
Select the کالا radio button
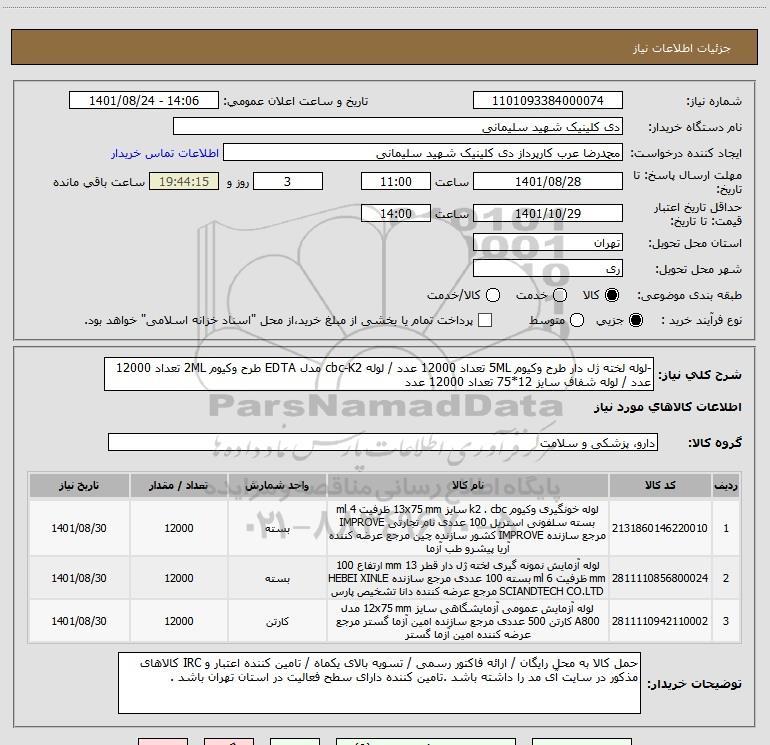(612, 295)
